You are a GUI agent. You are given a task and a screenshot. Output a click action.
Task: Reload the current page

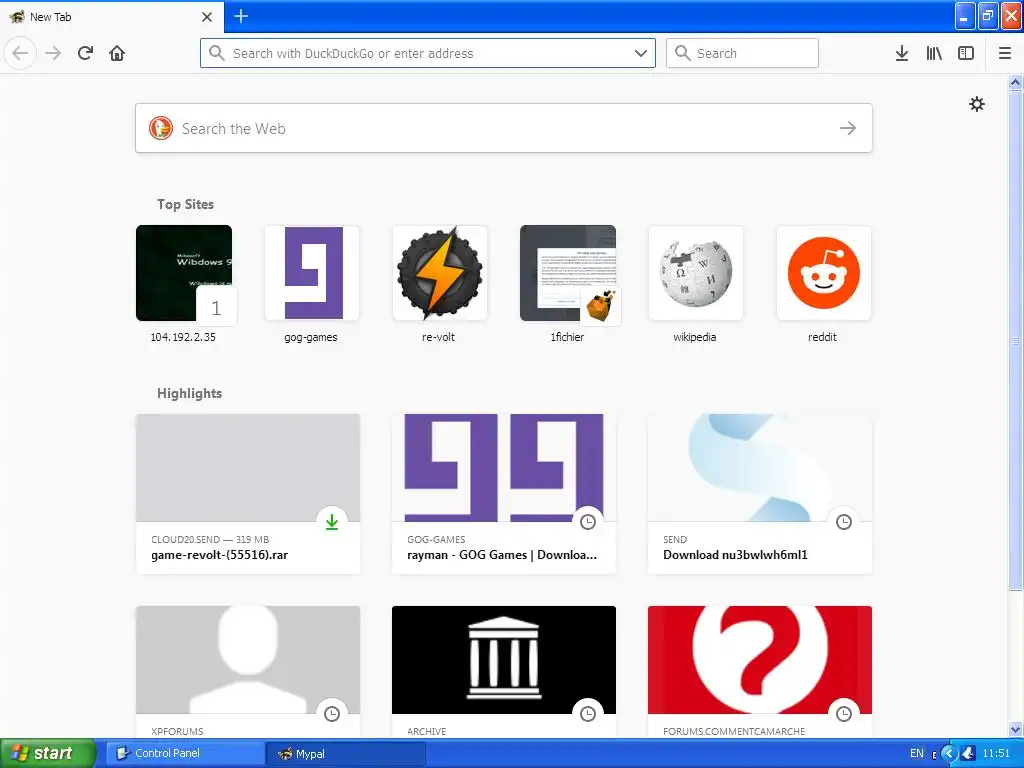(x=86, y=53)
